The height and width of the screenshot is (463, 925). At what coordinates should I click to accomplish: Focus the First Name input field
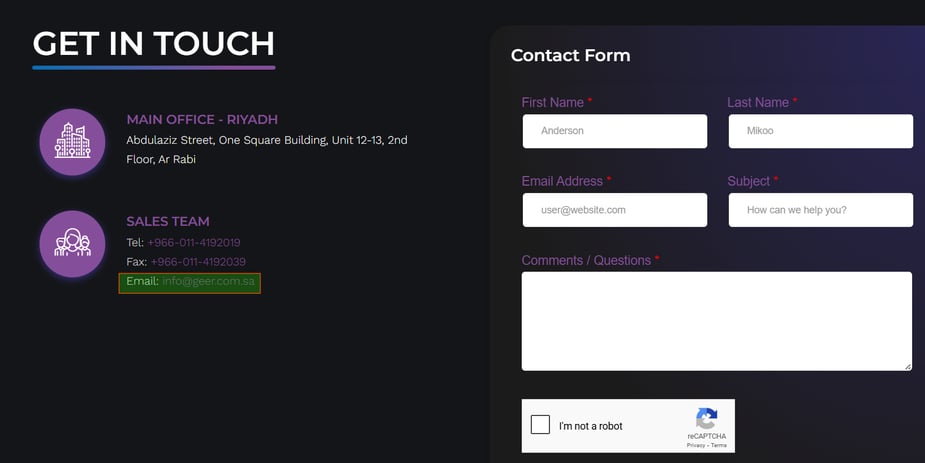click(615, 131)
